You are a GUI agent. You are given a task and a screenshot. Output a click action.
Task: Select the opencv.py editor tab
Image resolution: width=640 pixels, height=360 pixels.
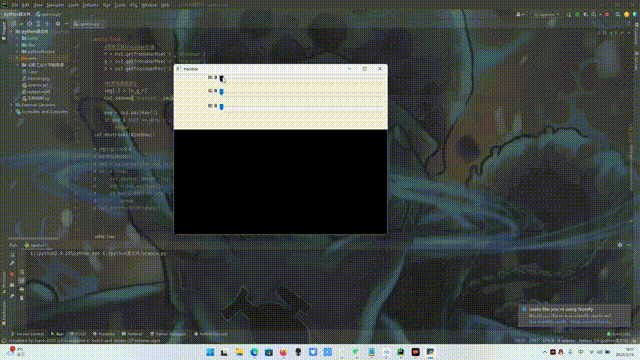(88, 24)
